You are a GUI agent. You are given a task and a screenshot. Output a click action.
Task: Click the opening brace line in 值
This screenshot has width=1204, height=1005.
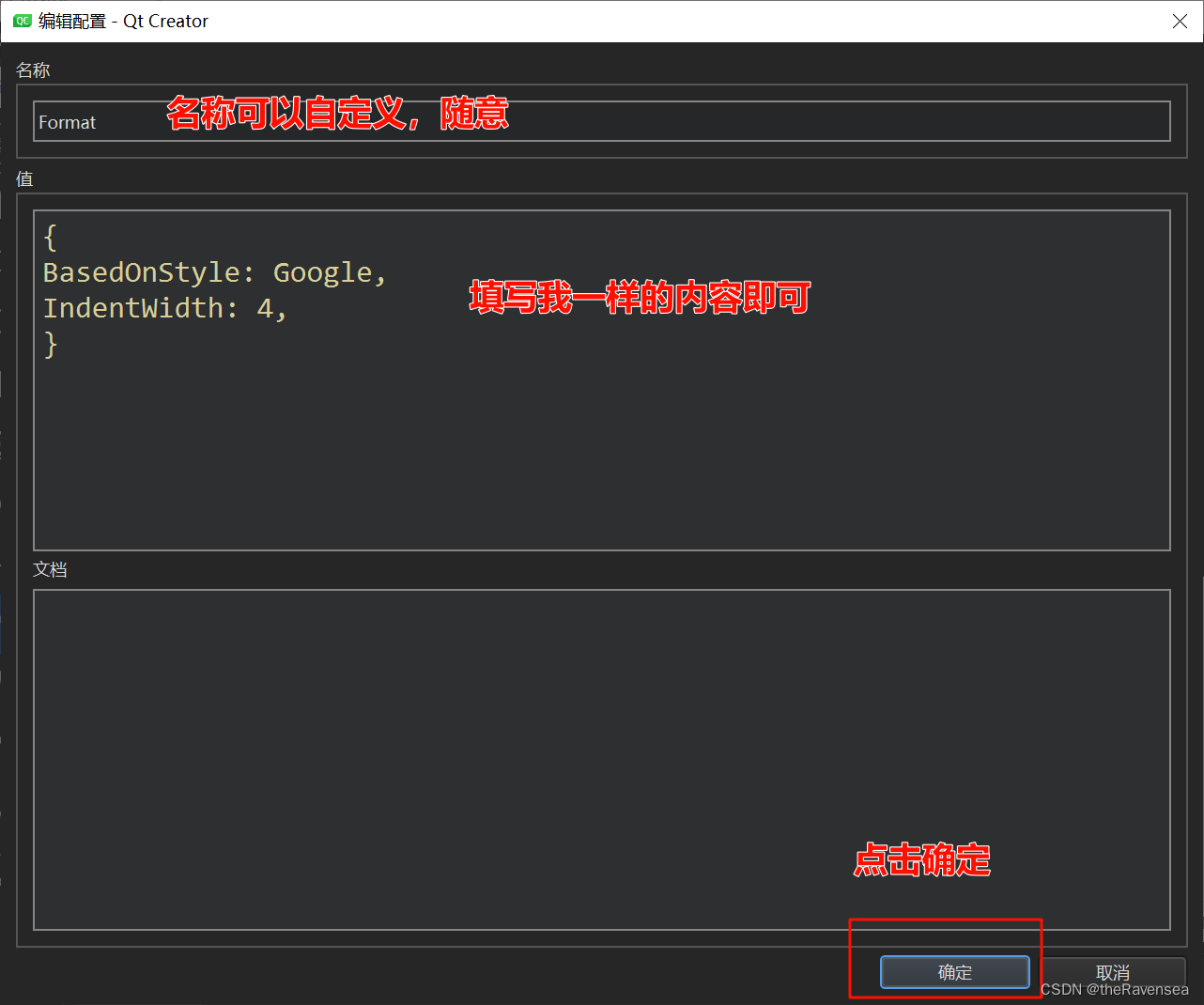[51, 237]
